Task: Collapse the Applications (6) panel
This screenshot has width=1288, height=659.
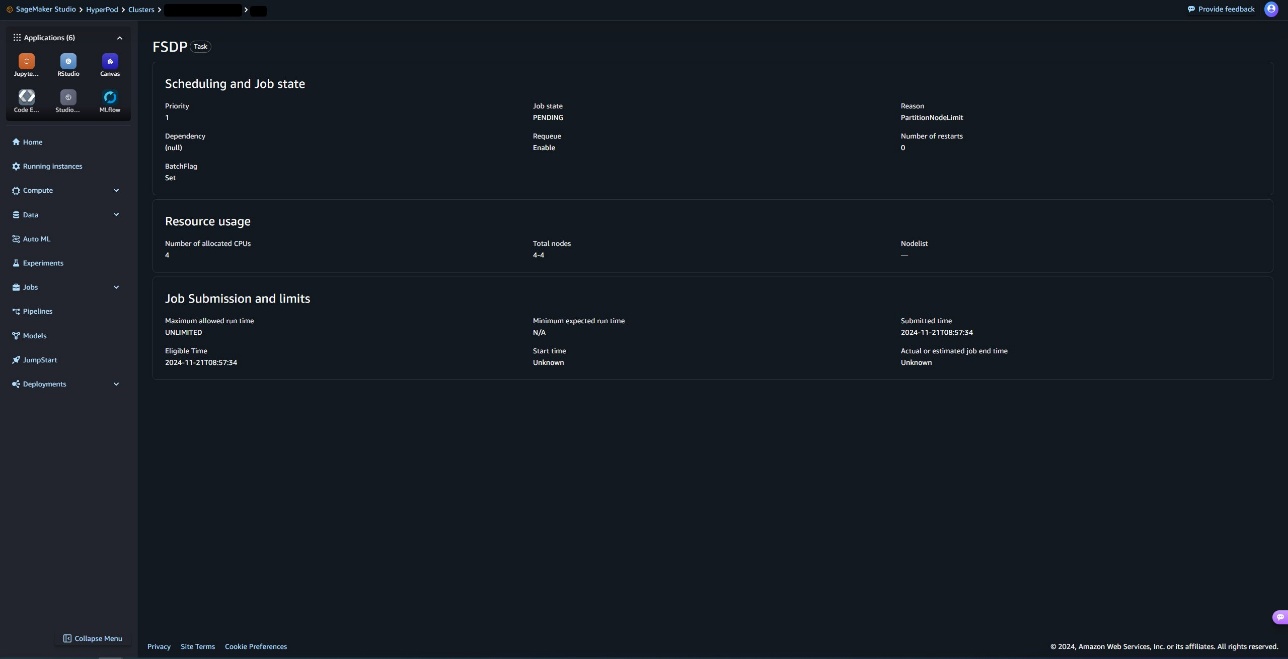Action: [120, 38]
